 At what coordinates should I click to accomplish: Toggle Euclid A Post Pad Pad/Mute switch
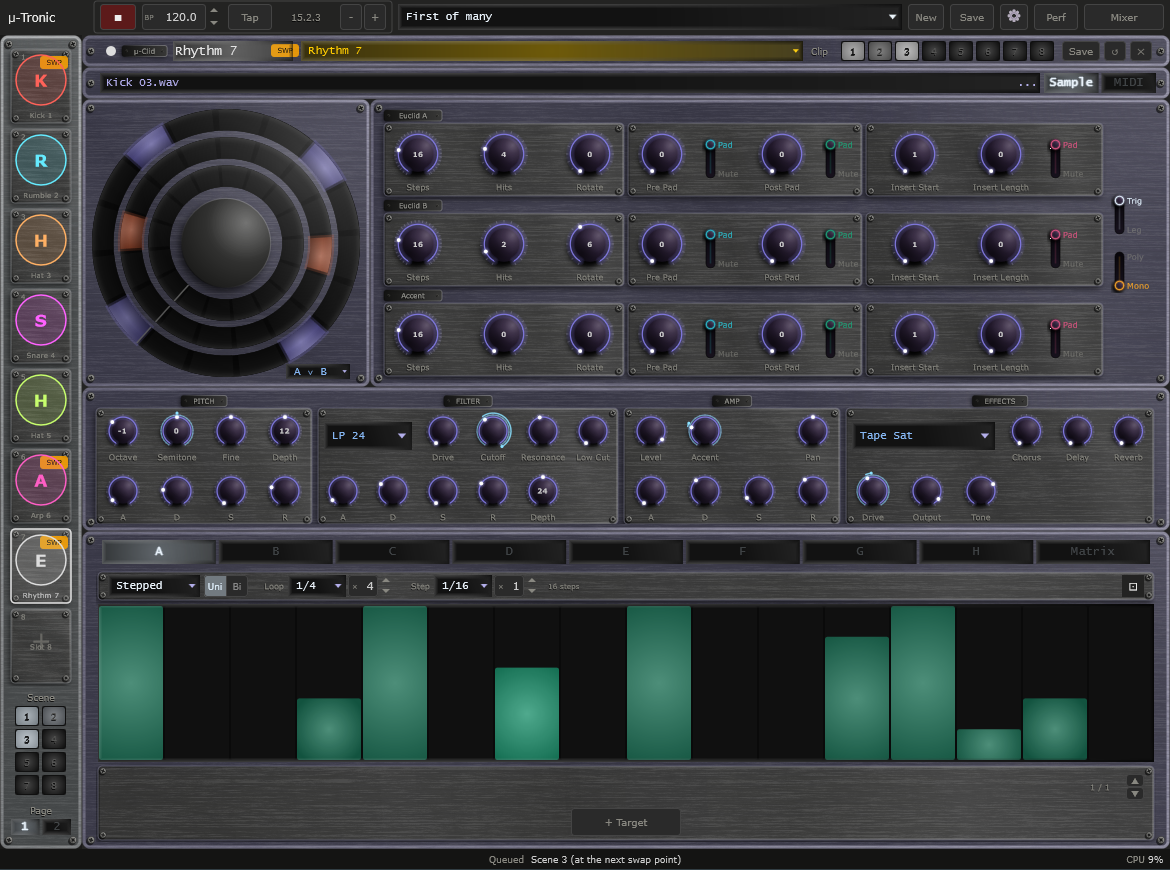point(830,159)
